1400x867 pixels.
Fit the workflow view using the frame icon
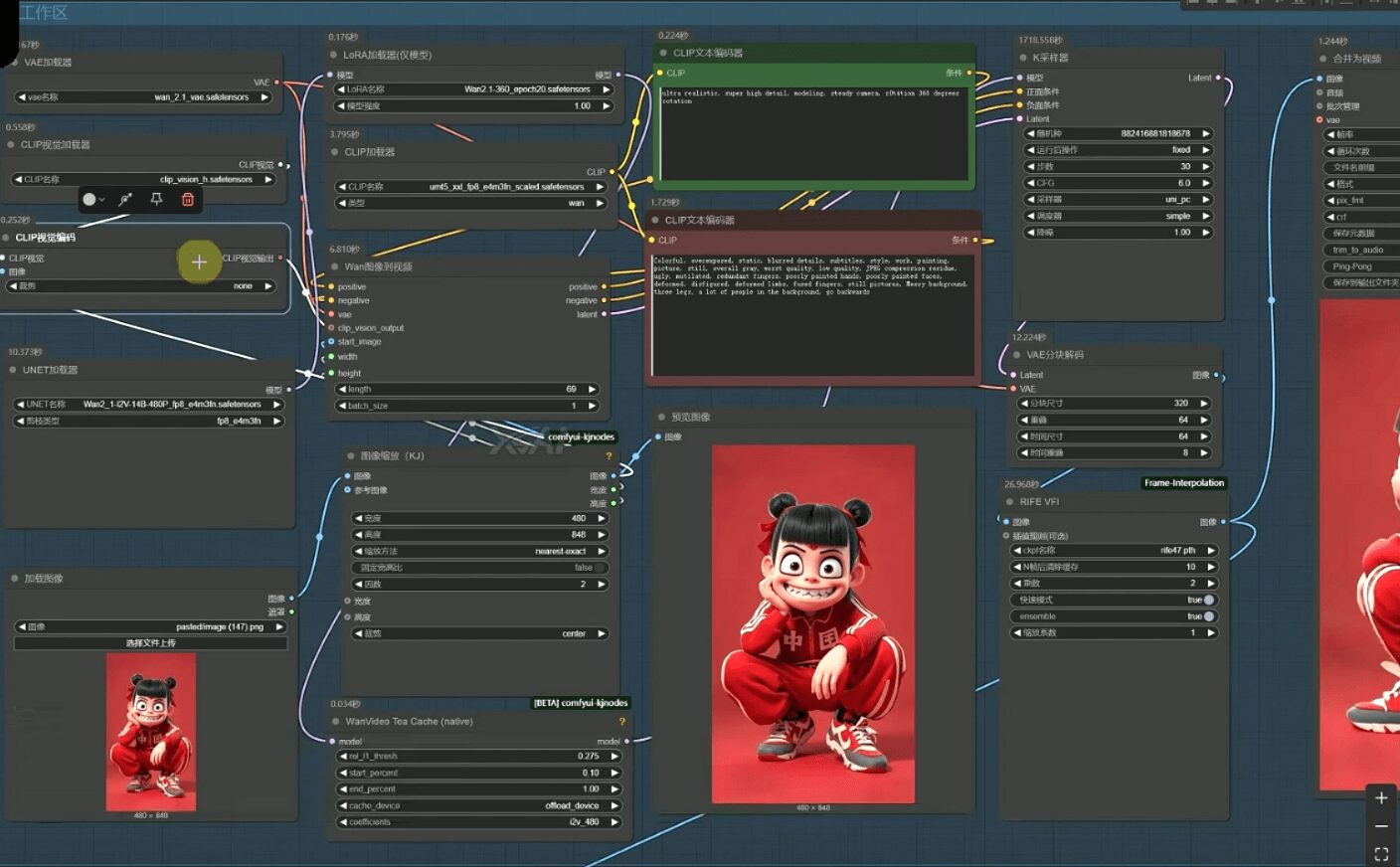click(1381, 854)
